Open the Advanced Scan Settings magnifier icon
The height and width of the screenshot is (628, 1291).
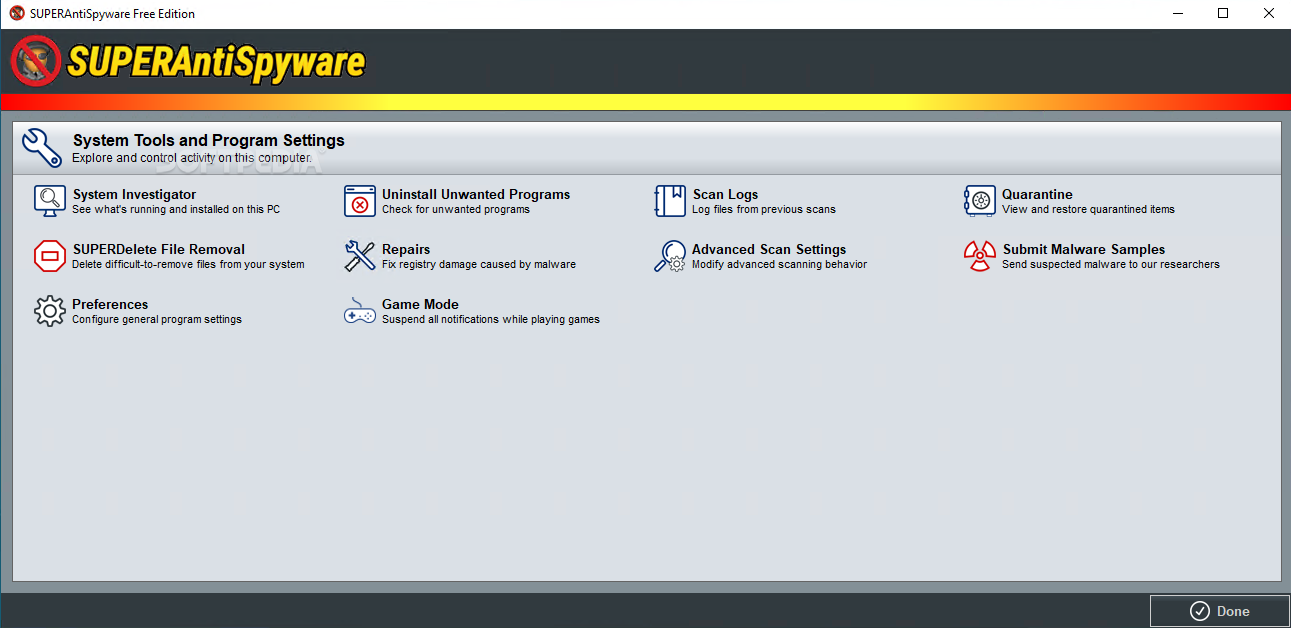coord(670,256)
